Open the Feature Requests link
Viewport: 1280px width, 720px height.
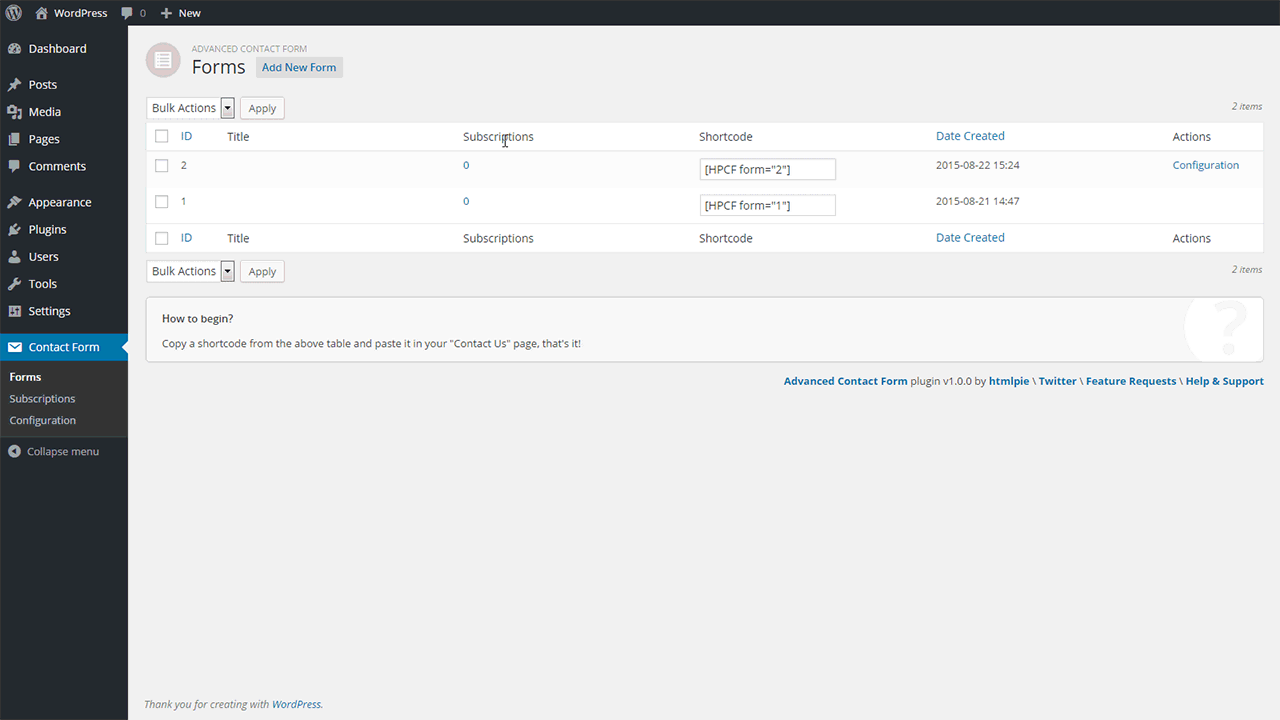(1131, 381)
